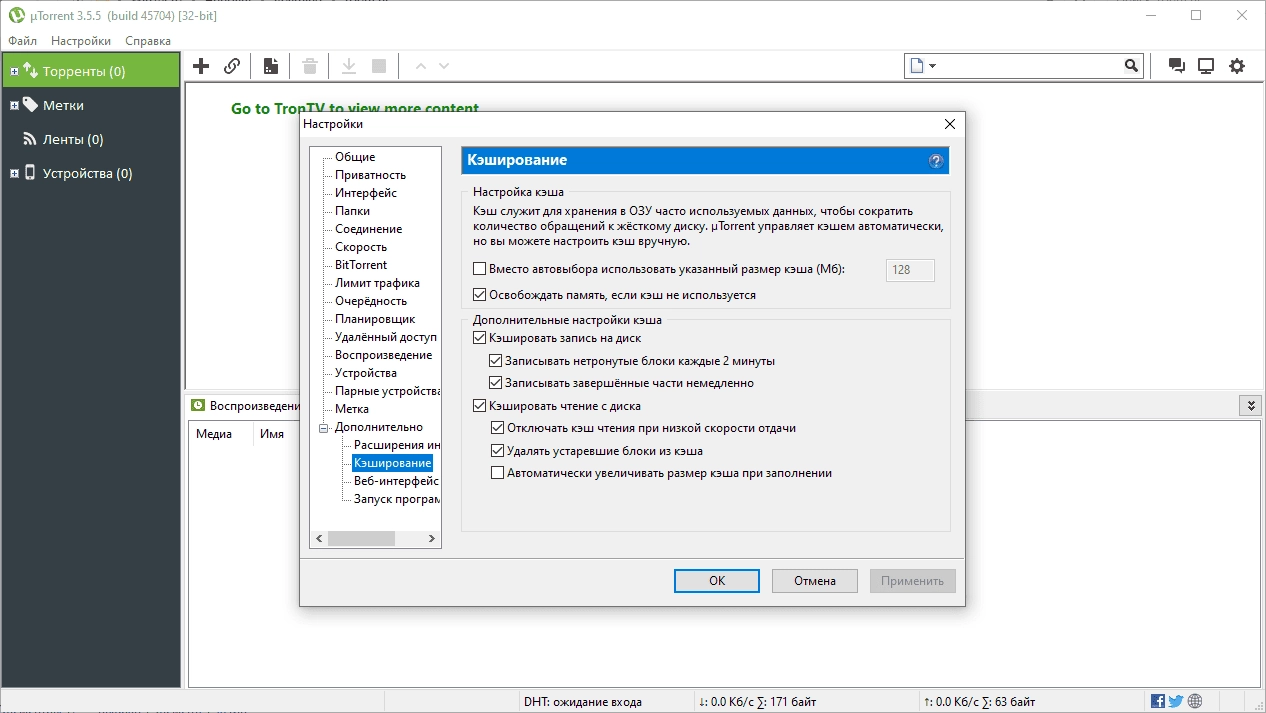
Task: Click Add Torrent from URL link icon
Action: click(232, 66)
